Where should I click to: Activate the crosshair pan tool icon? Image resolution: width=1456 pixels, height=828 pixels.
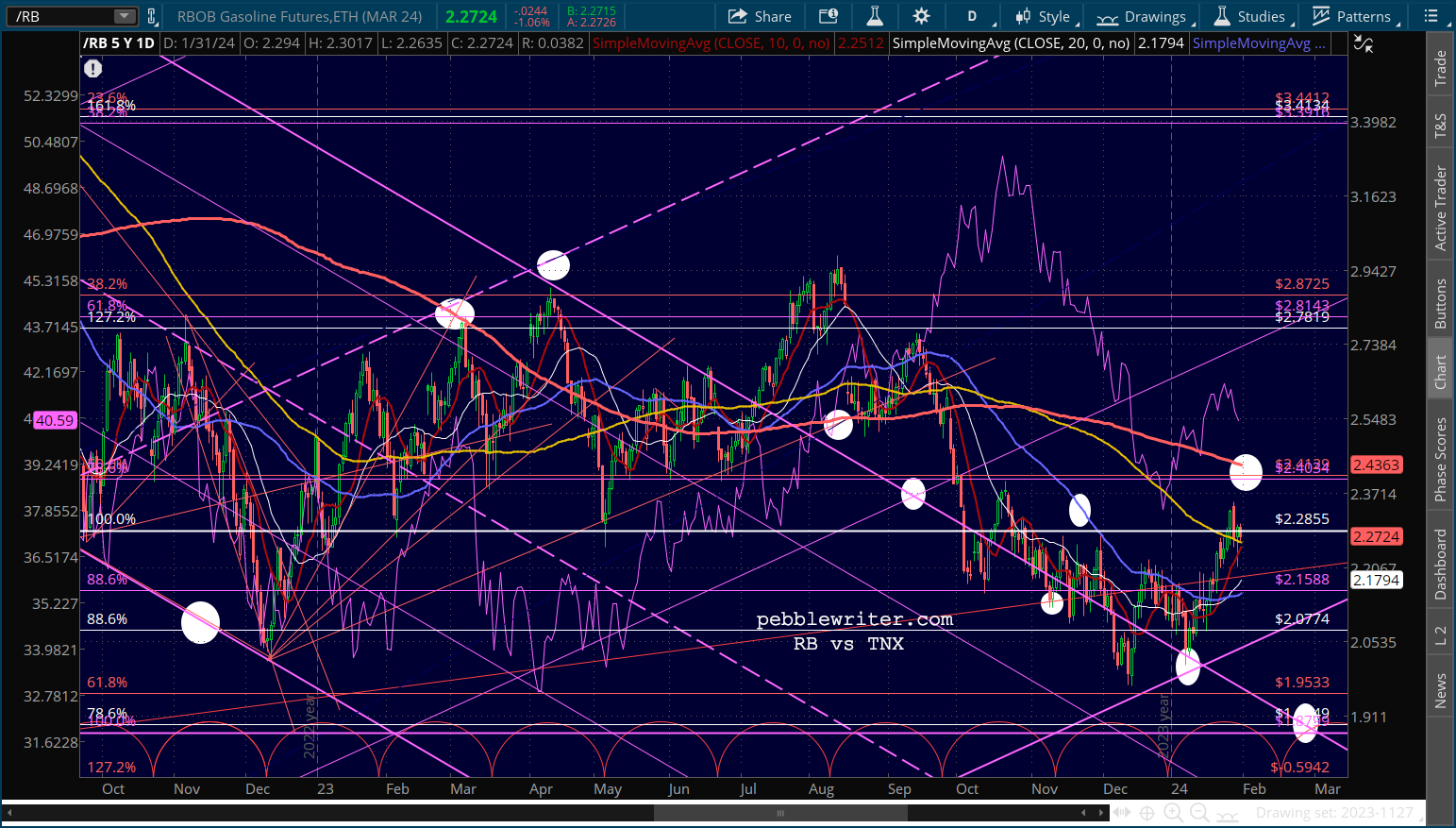[1146, 813]
